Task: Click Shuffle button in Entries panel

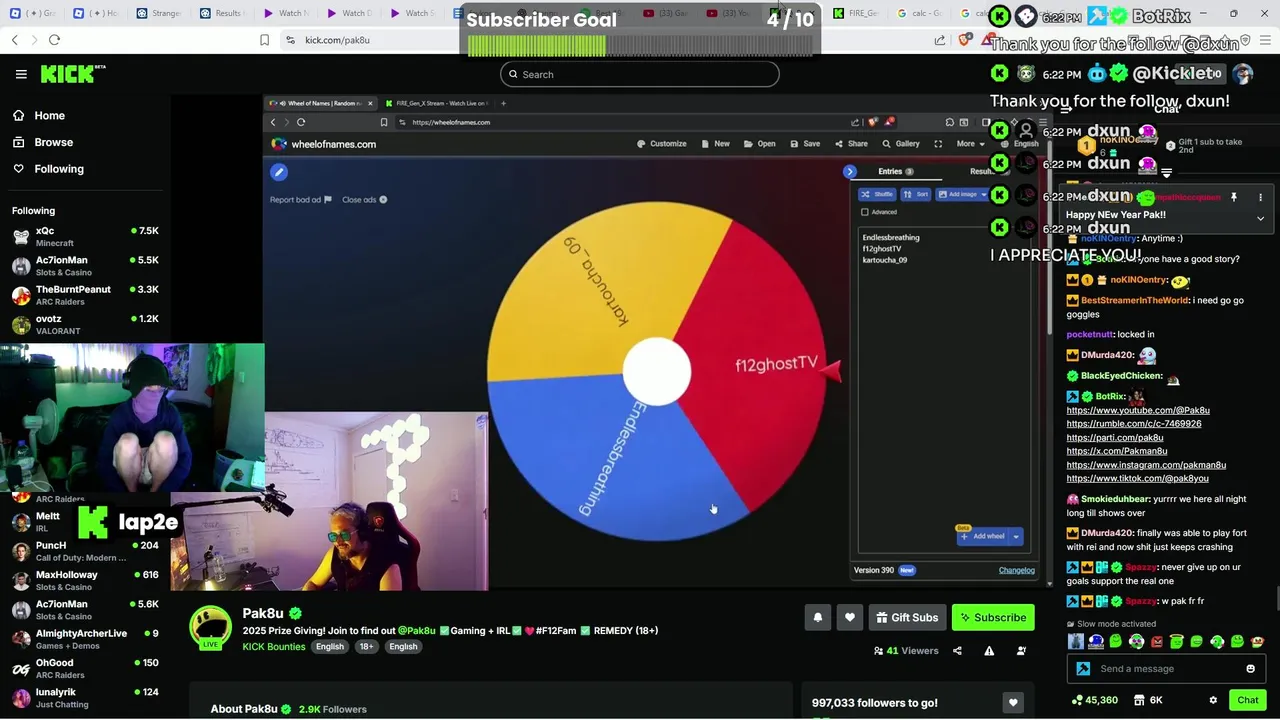Action: click(878, 194)
